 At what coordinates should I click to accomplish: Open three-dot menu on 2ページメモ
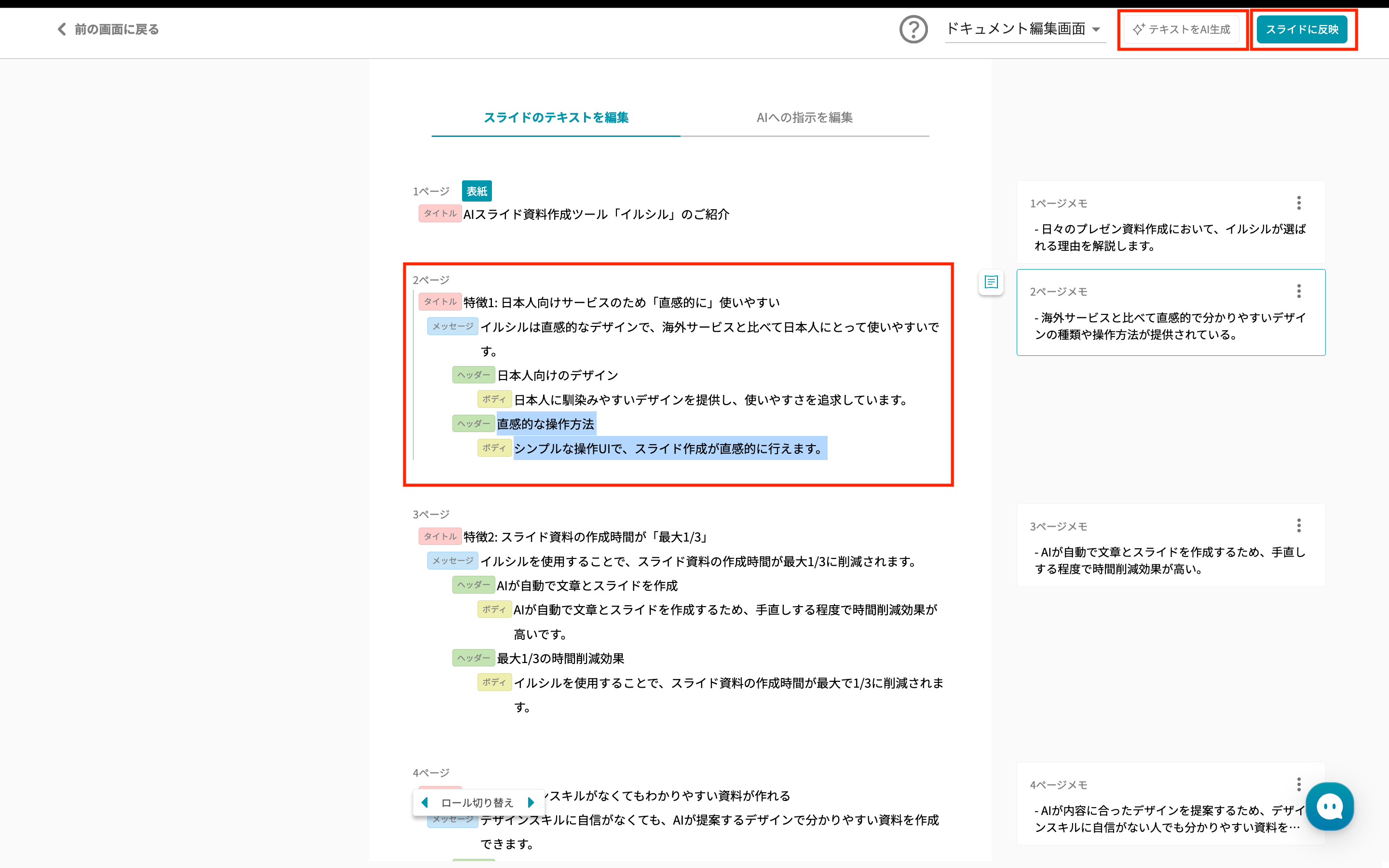pyautogui.click(x=1298, y=291)
